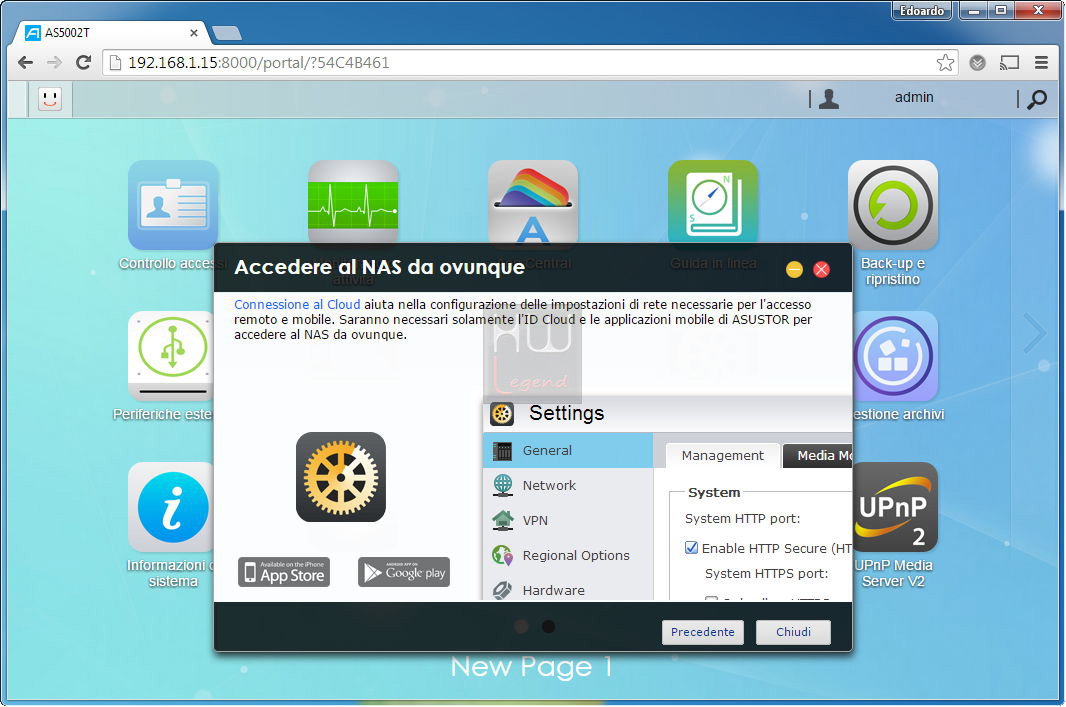Click the App Store download badge
1066x707 pixels.
[284, 572]
